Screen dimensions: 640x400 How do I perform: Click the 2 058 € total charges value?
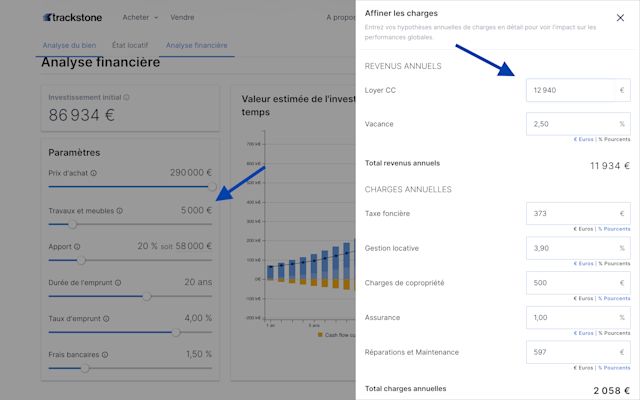point(611,391)
